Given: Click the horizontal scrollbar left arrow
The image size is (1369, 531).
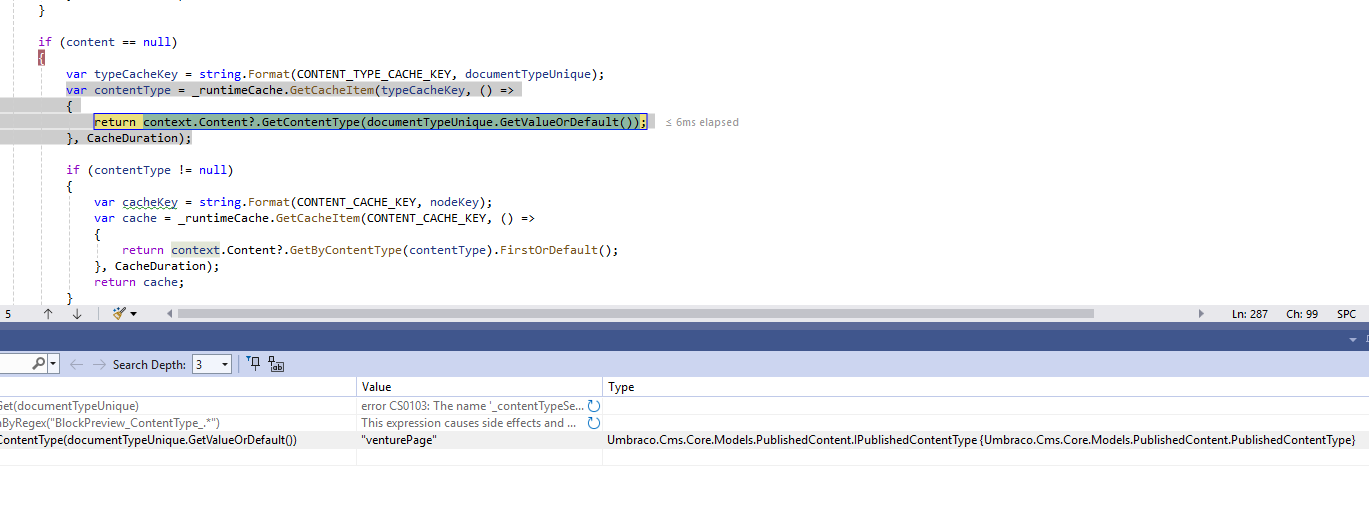Looking at the screenshot, I should pyautogui.click(x=169, y=313).
